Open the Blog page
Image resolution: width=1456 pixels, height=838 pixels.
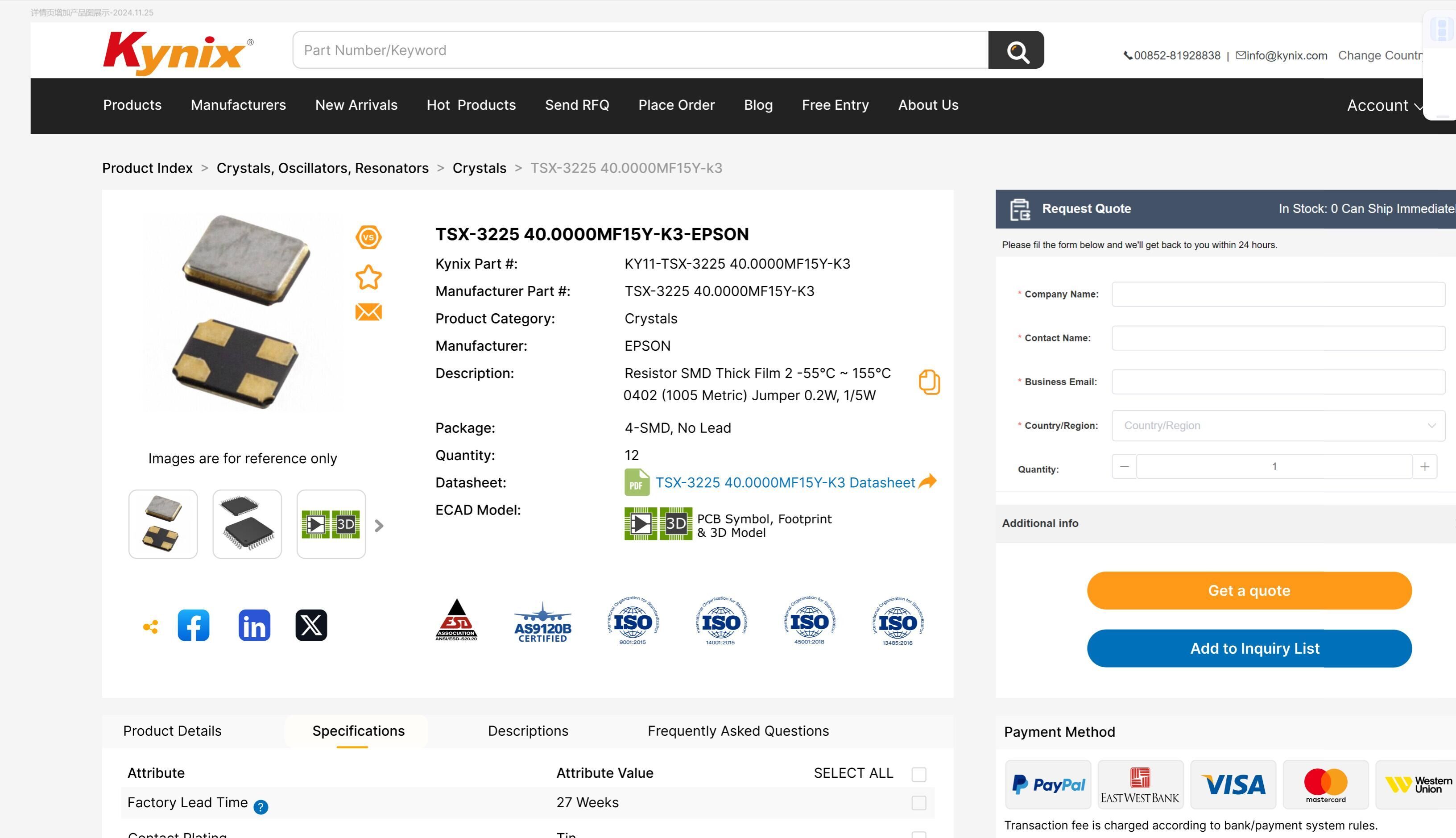[x=758, y=105]
